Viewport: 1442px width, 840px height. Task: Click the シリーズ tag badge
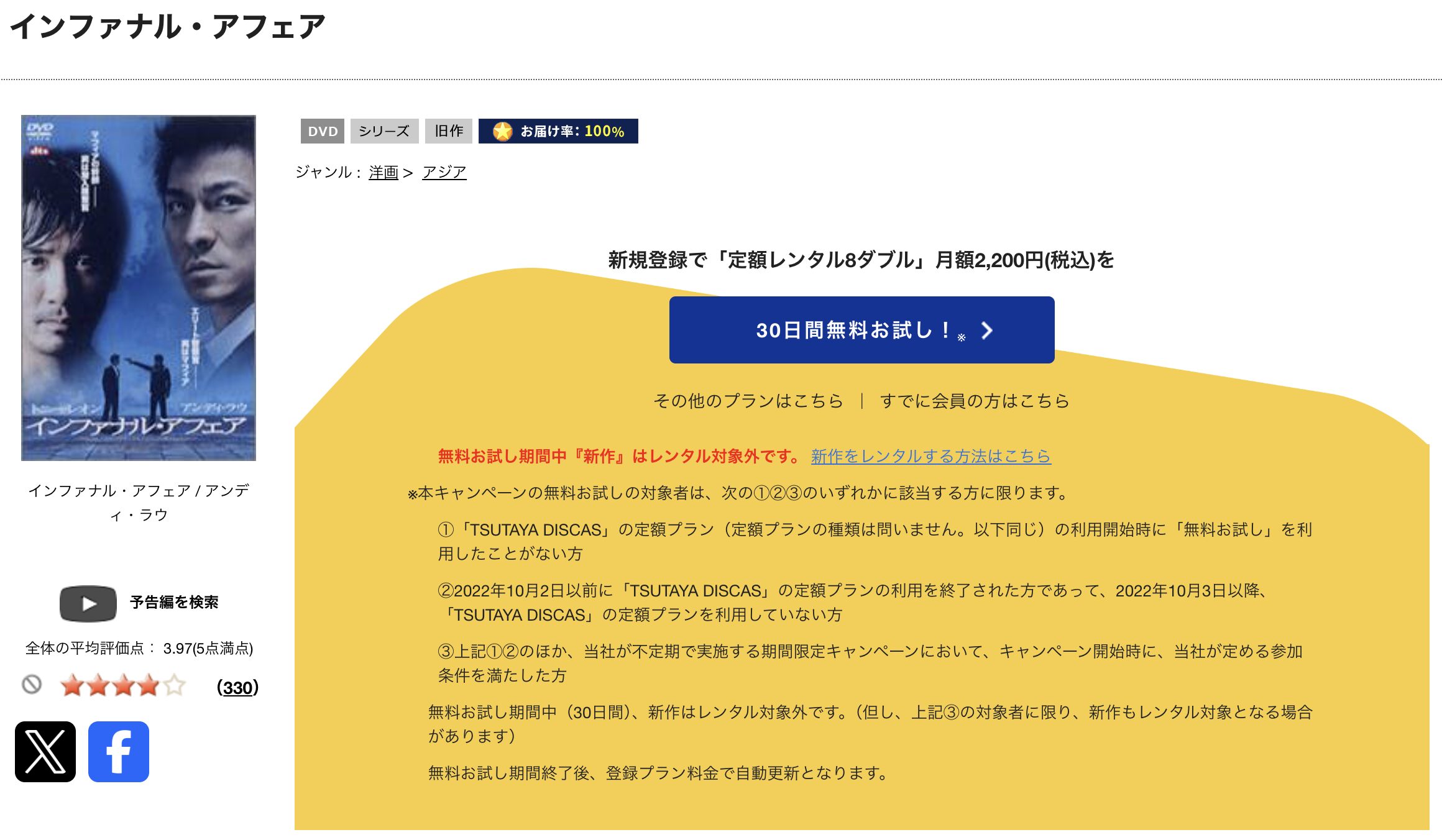384,131
